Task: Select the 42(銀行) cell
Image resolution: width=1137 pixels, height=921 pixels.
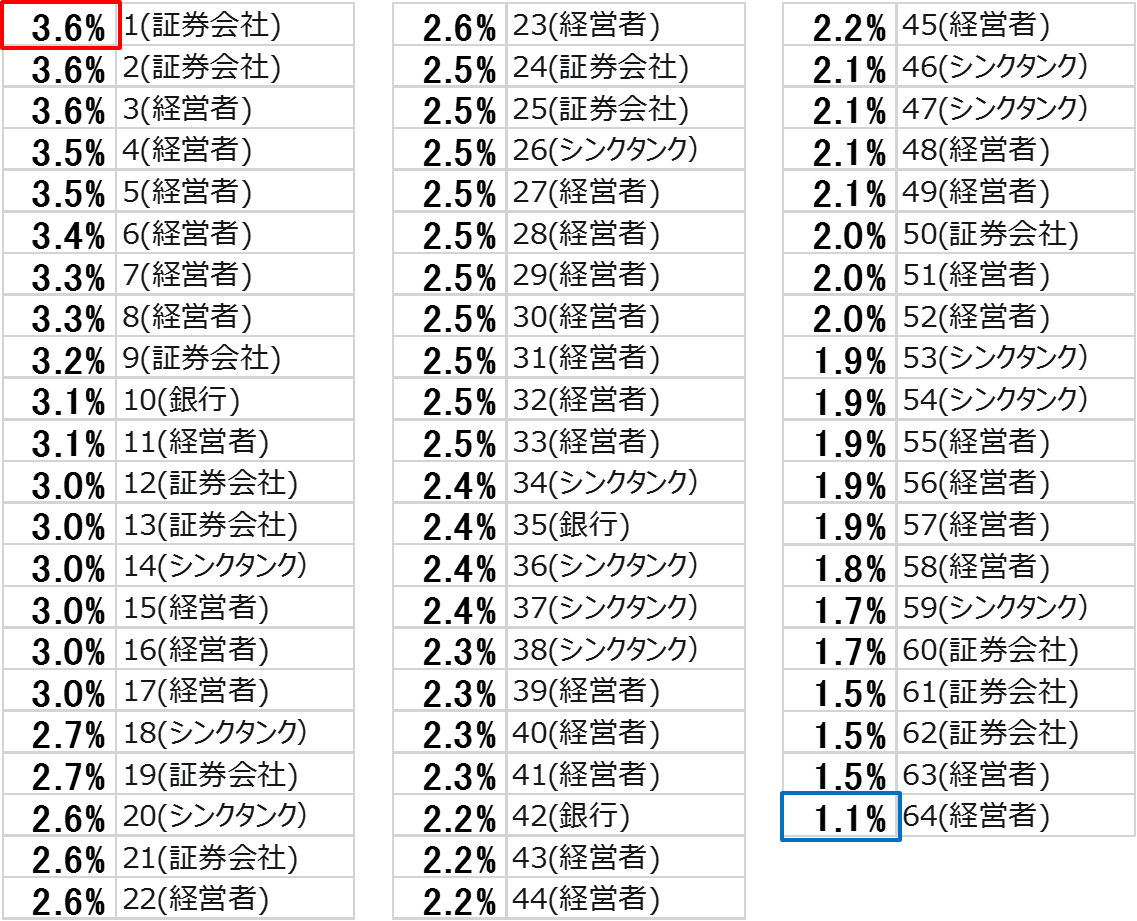Action: point(625,816)
